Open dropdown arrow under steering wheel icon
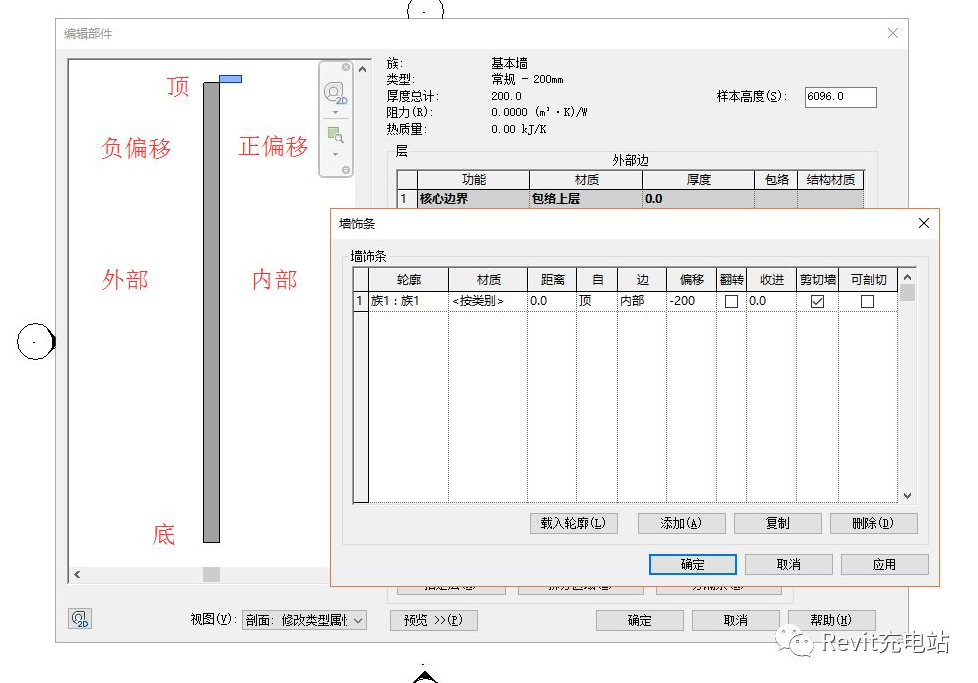Screen dimensions: 978x683 coord(336,113)
